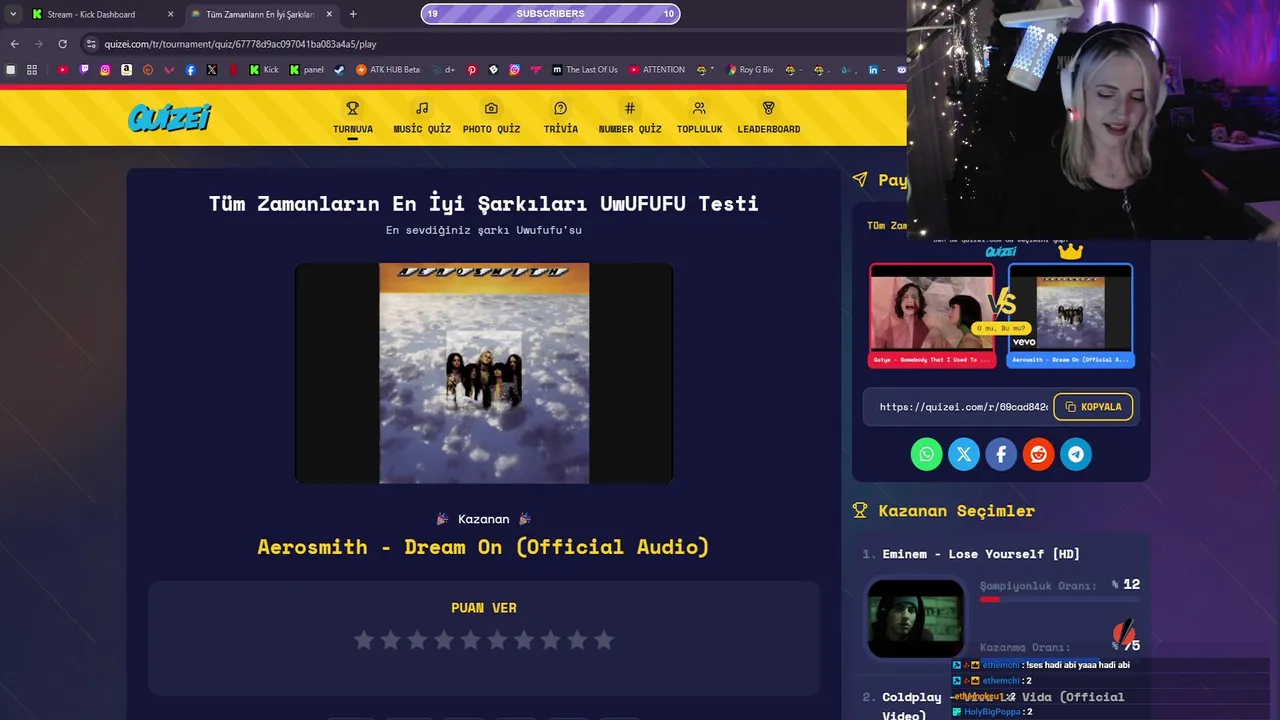Reload the current page
The image size is (1280, 720).
pyautogui.click(x=62, y=44)
